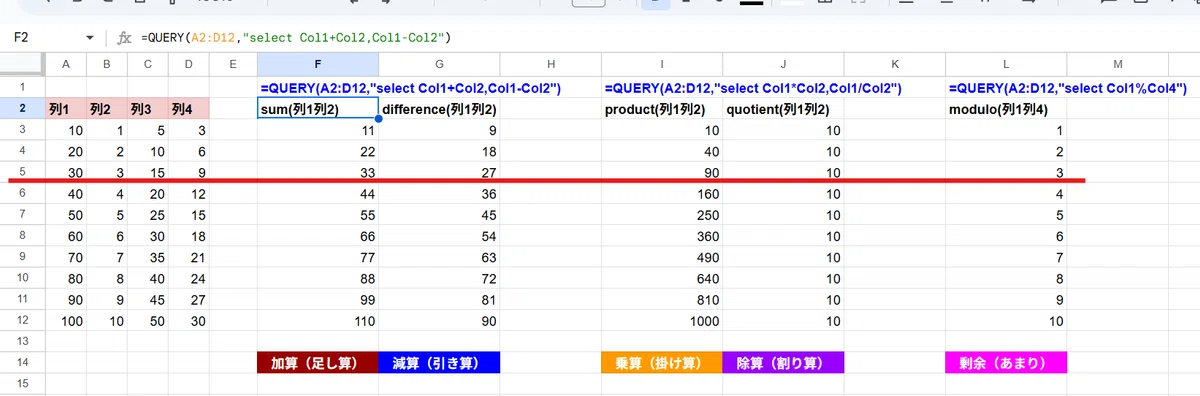Select row 2 header
This screenshot has height=396, width=1200.
click(x=22, y=108)
